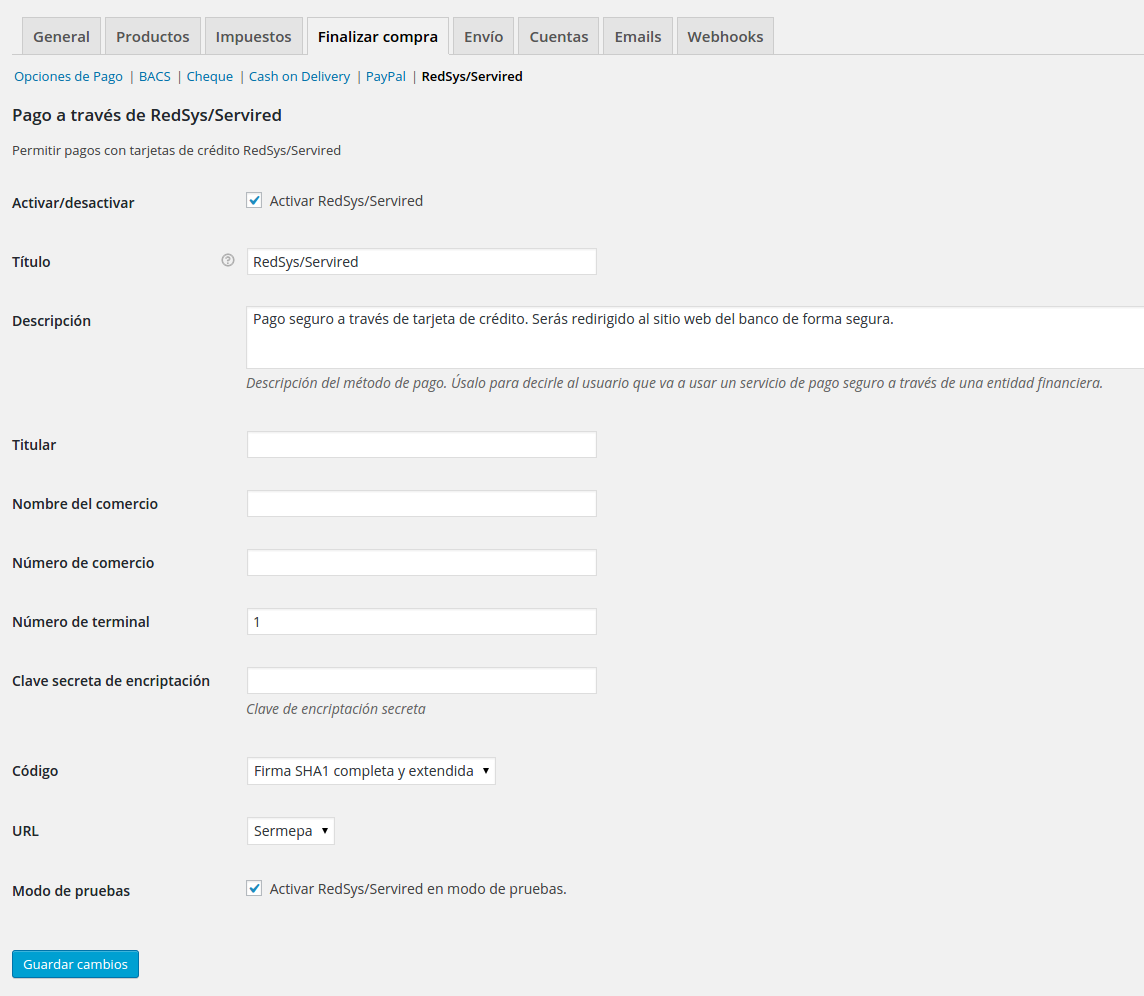Uncheck the Activar RedSys/Servired checkbox
Viewport: 1144px width, 996px height.
pyautogui.click(x=254, y=201)
